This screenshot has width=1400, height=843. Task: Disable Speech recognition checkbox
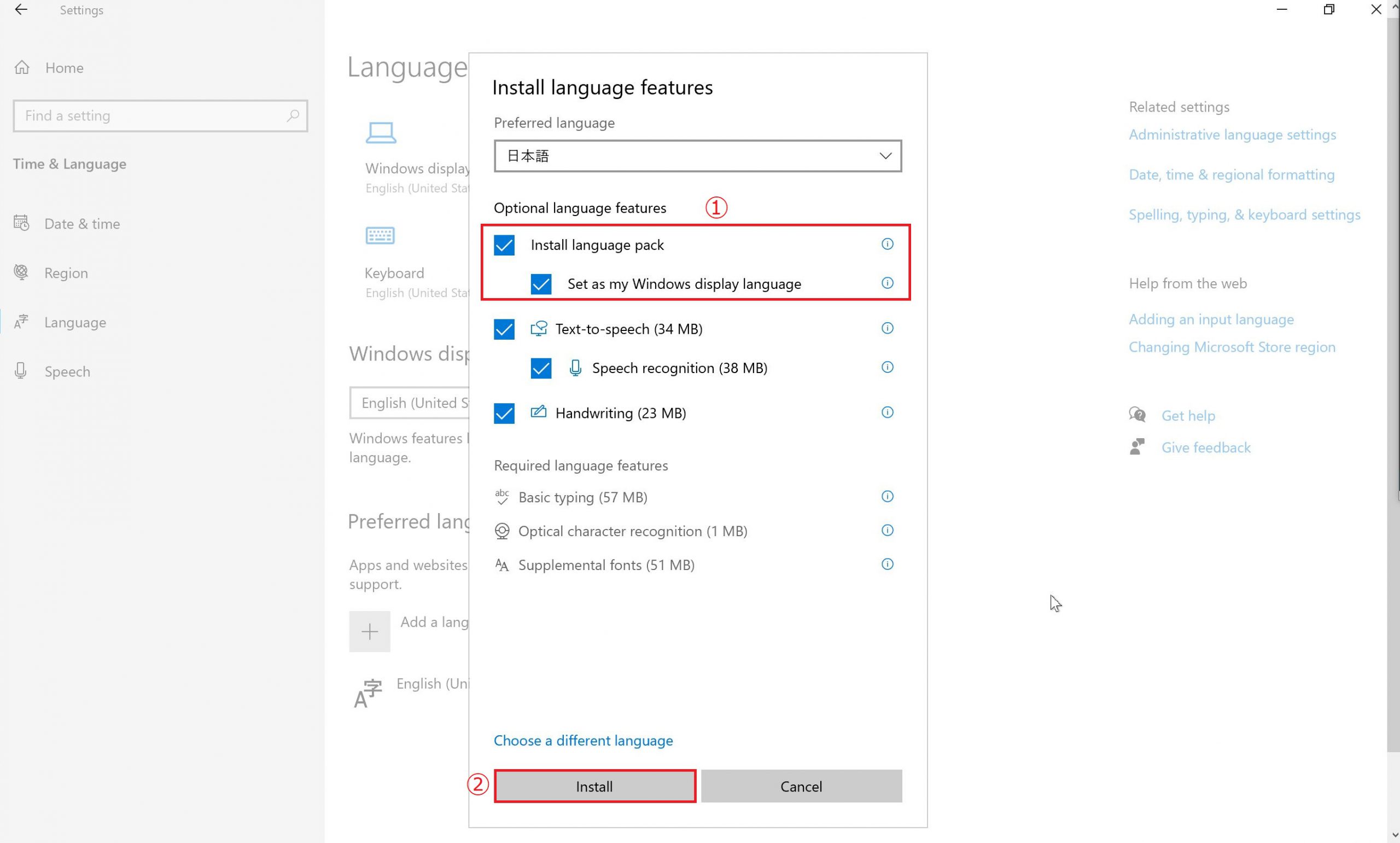pyautogui.click(x=540, y=368)
